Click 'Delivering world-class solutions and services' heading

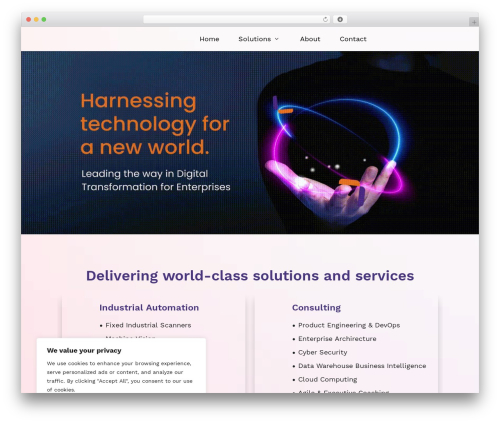[x=250, y=276]
